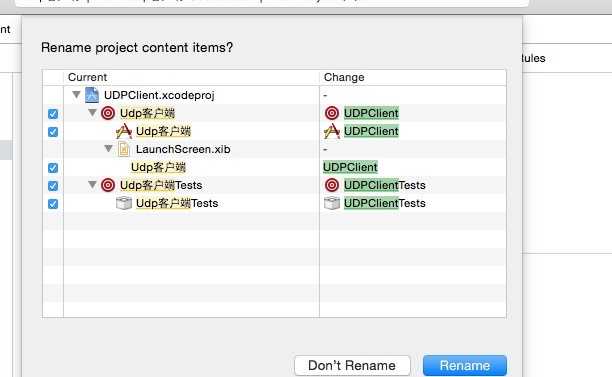
Task: Click the test bundle icon beside UDPClientTests
Action: [x=332, y=203]
